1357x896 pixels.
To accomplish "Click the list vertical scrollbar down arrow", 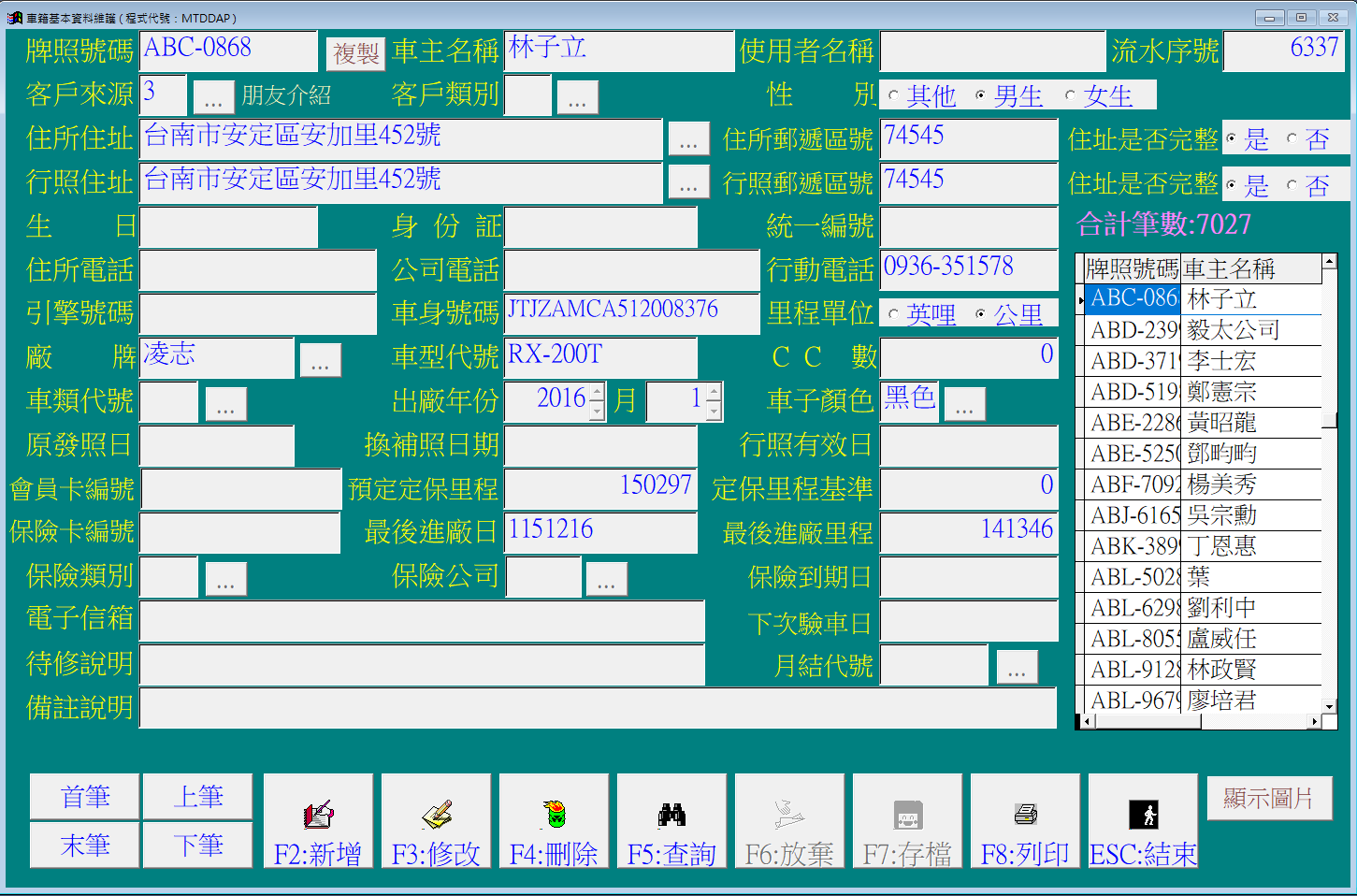I will tap(1329, 707).
